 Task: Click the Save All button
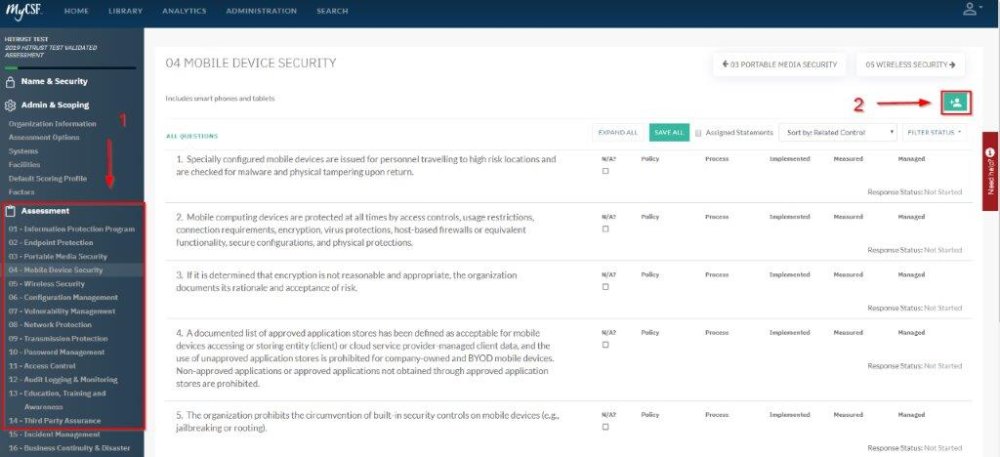668,132
